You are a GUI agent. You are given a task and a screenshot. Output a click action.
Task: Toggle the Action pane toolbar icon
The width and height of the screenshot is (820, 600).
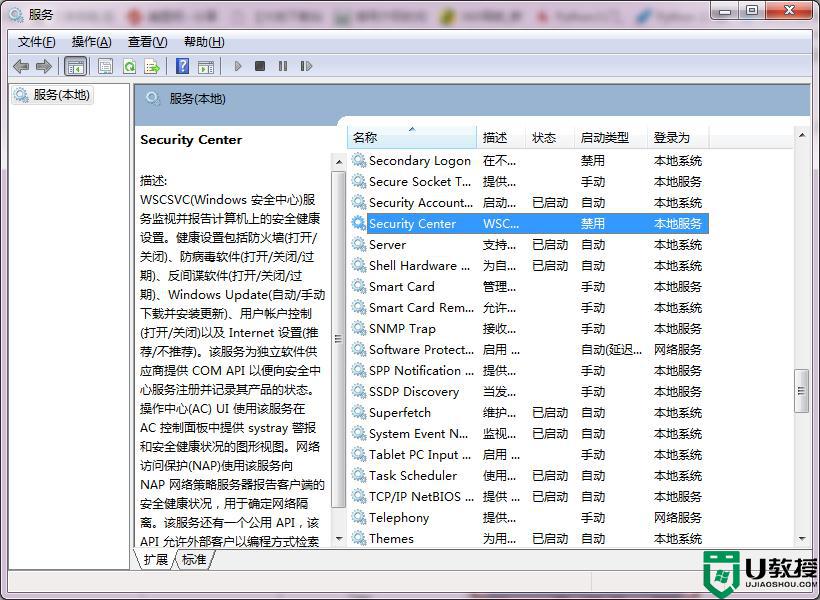206,66
